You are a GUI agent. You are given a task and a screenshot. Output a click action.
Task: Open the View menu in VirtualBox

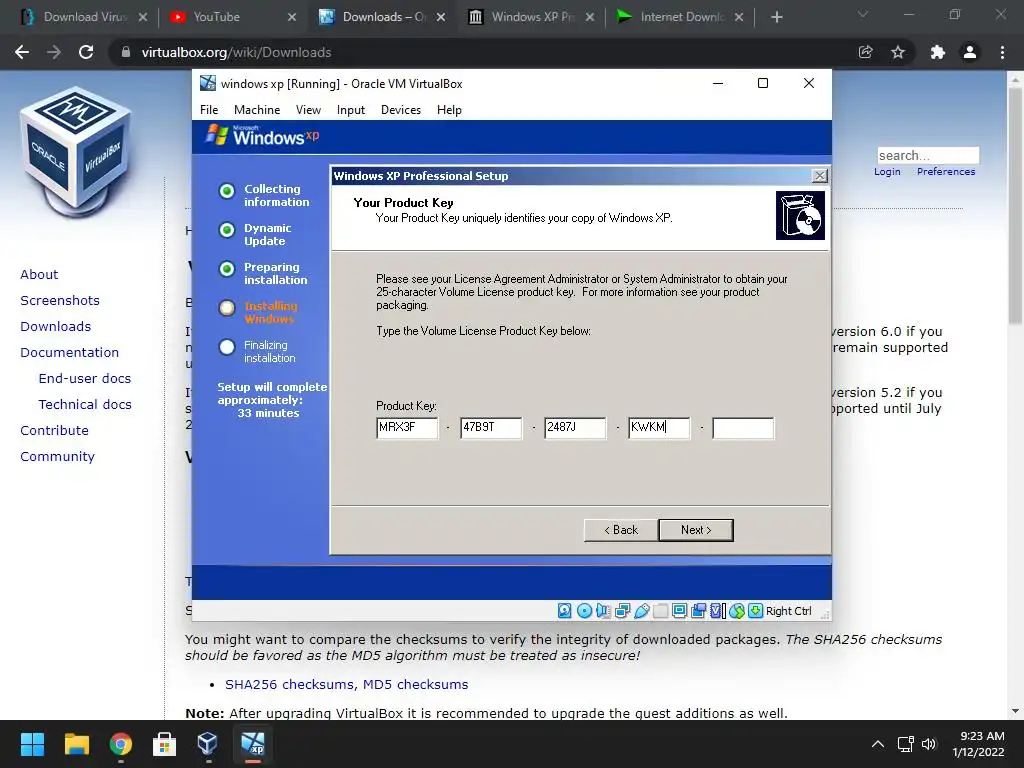coord(308,110)
